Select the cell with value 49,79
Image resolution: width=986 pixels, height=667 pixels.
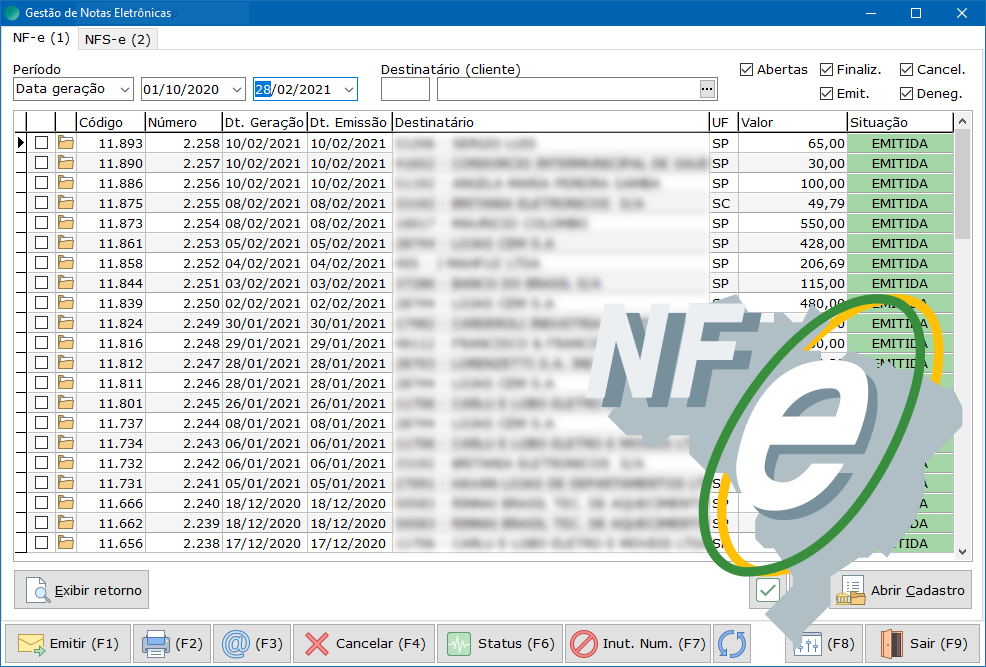coord(793,204)
